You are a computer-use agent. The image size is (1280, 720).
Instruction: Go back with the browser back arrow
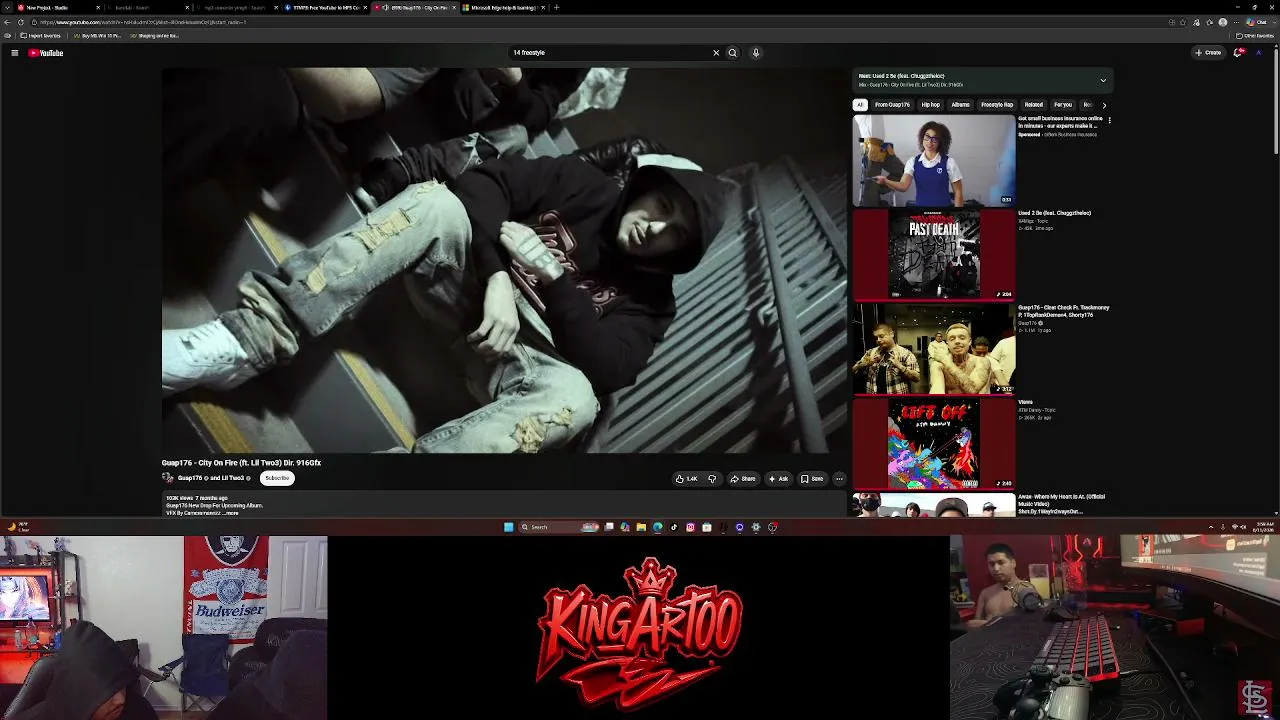[8, 22]
